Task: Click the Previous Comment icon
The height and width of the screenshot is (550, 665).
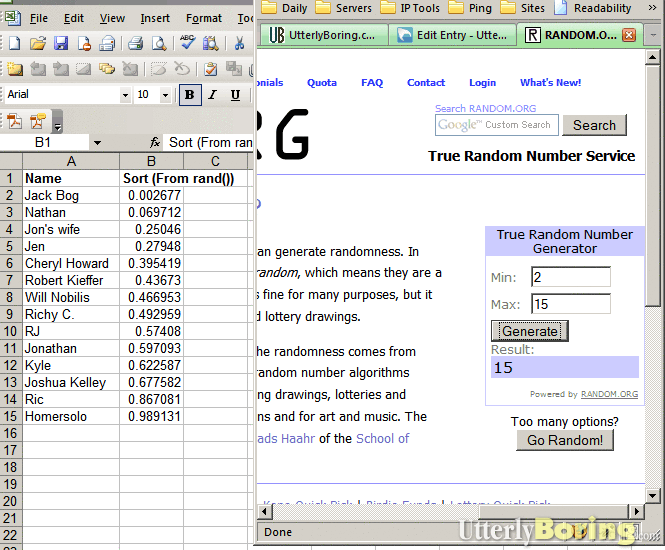Action: click(x=38, y=68)
